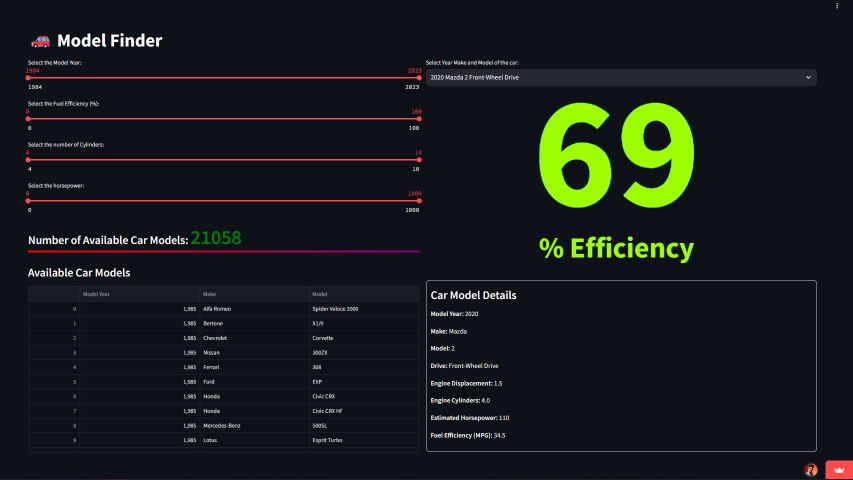
Task: Click the Model Finder page title
Action: pyautogui.click(x=109, y=41)
